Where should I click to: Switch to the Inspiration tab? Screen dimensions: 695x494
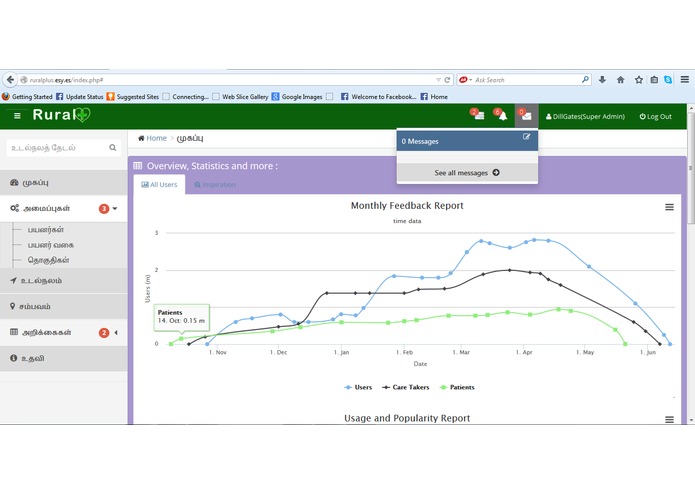(x=215, y=185)
